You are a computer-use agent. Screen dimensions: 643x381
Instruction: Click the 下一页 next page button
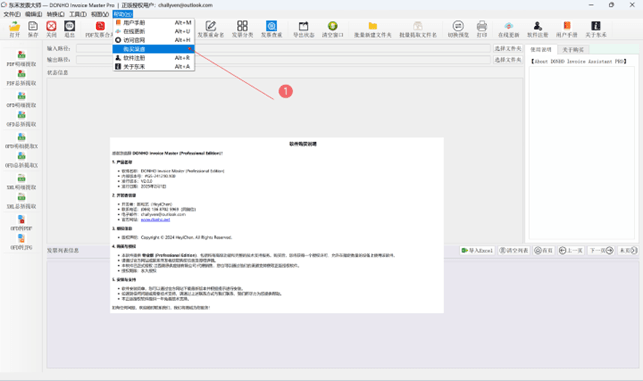tap(601, 250)
